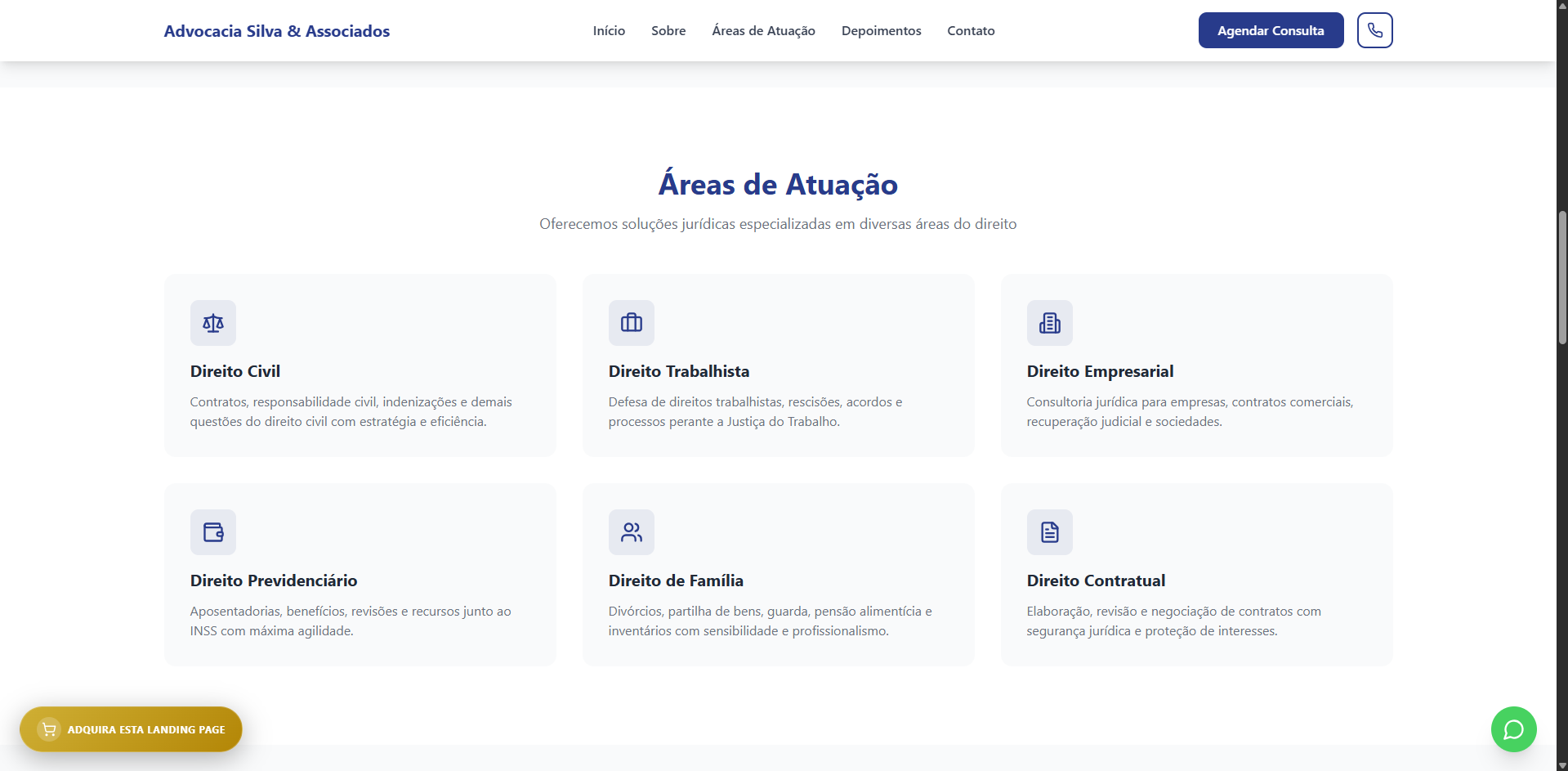The width and height of the screenshot is (1568, 771).
Task: Open the green chat bubble button
Action: coord(1513,729)
